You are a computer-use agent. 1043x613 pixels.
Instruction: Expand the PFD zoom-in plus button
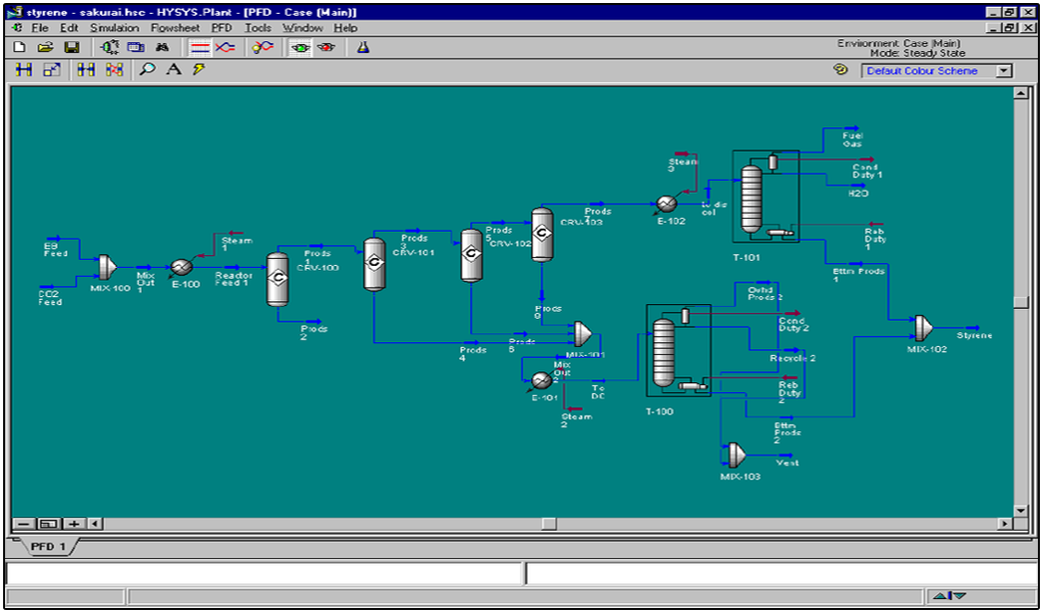point(73,523)
